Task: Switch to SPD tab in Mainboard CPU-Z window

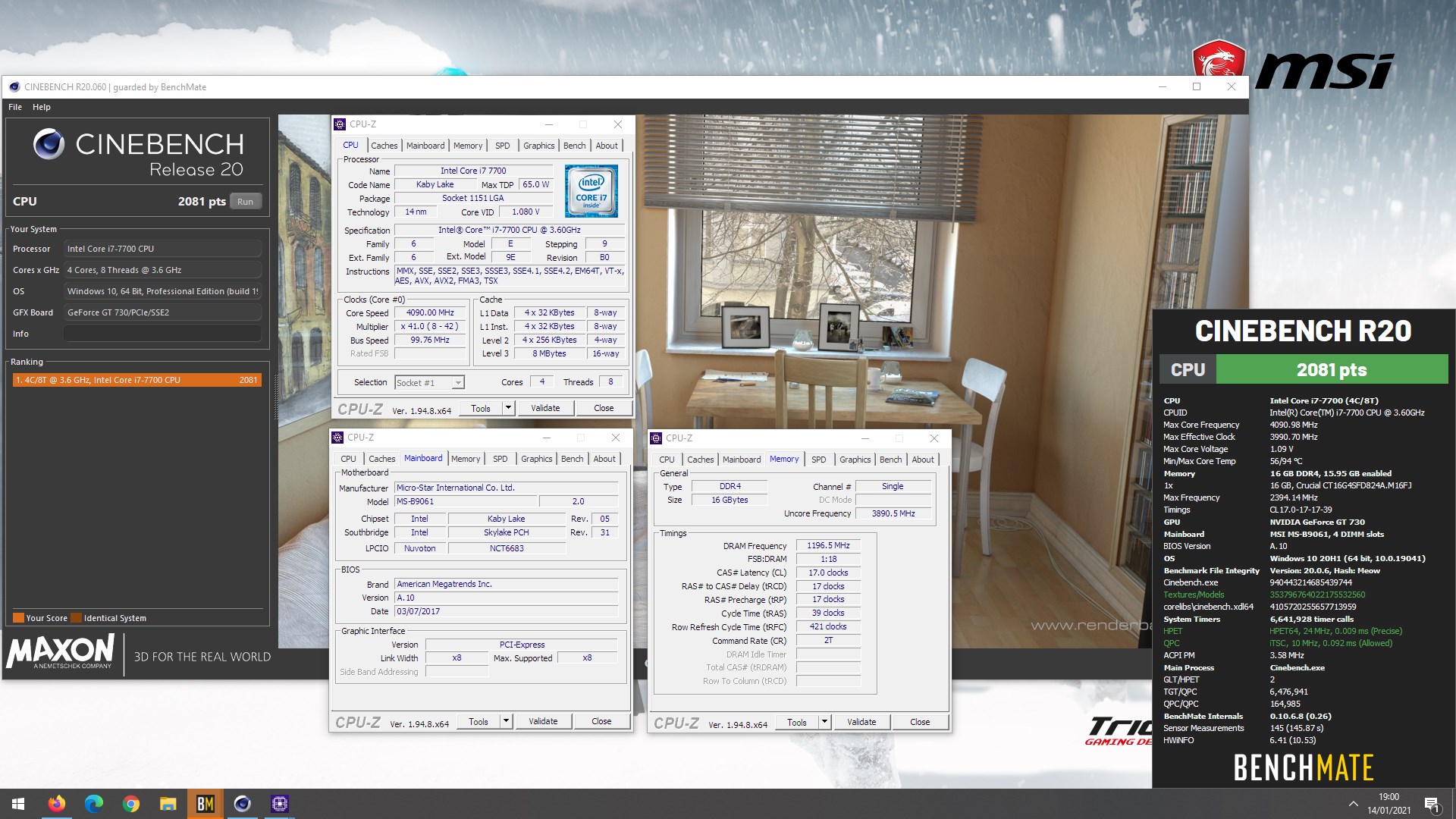Action: pos(500,459)
